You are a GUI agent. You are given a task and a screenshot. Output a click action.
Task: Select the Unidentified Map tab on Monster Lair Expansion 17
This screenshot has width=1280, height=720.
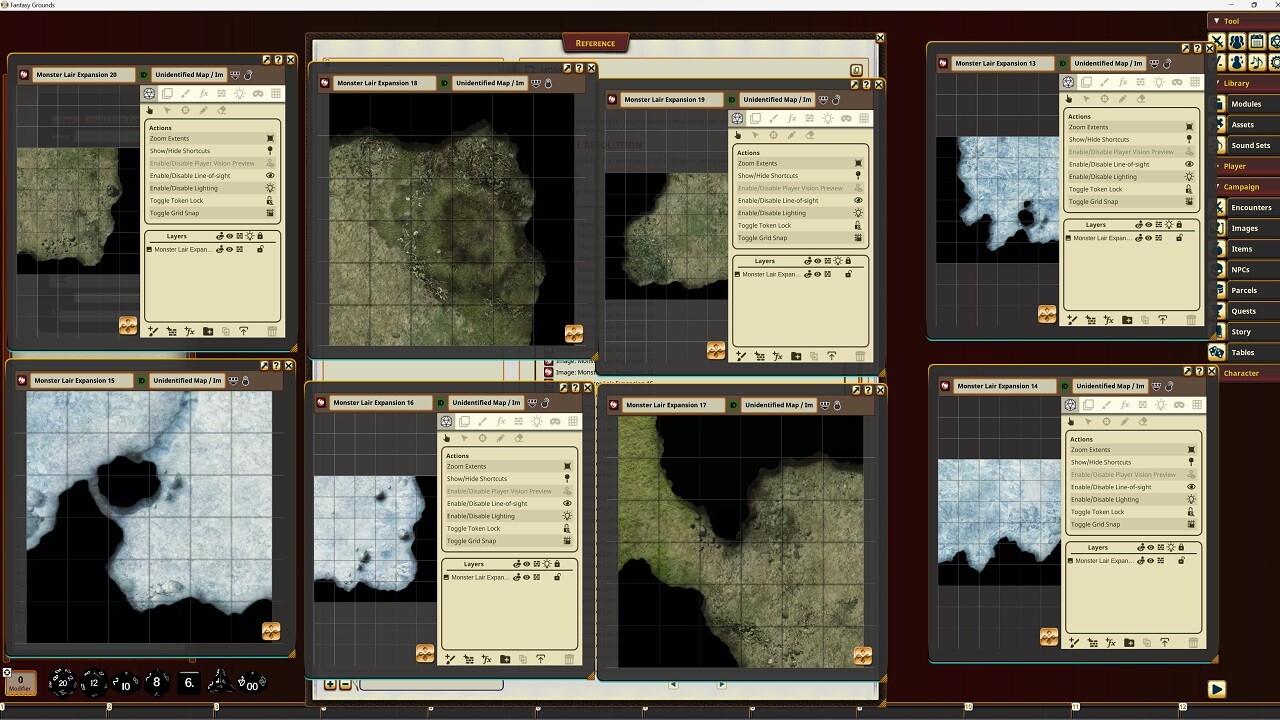780,405
